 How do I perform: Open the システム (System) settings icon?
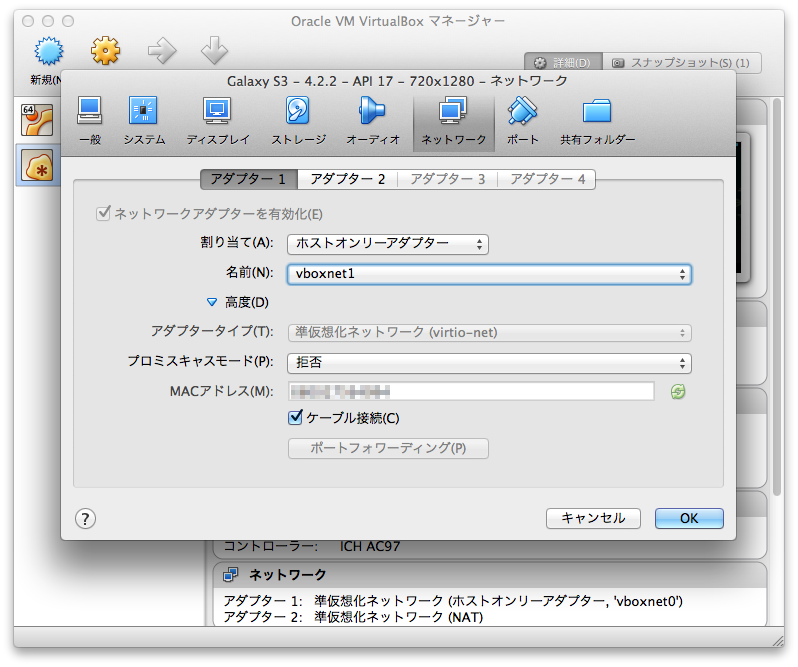144,121
